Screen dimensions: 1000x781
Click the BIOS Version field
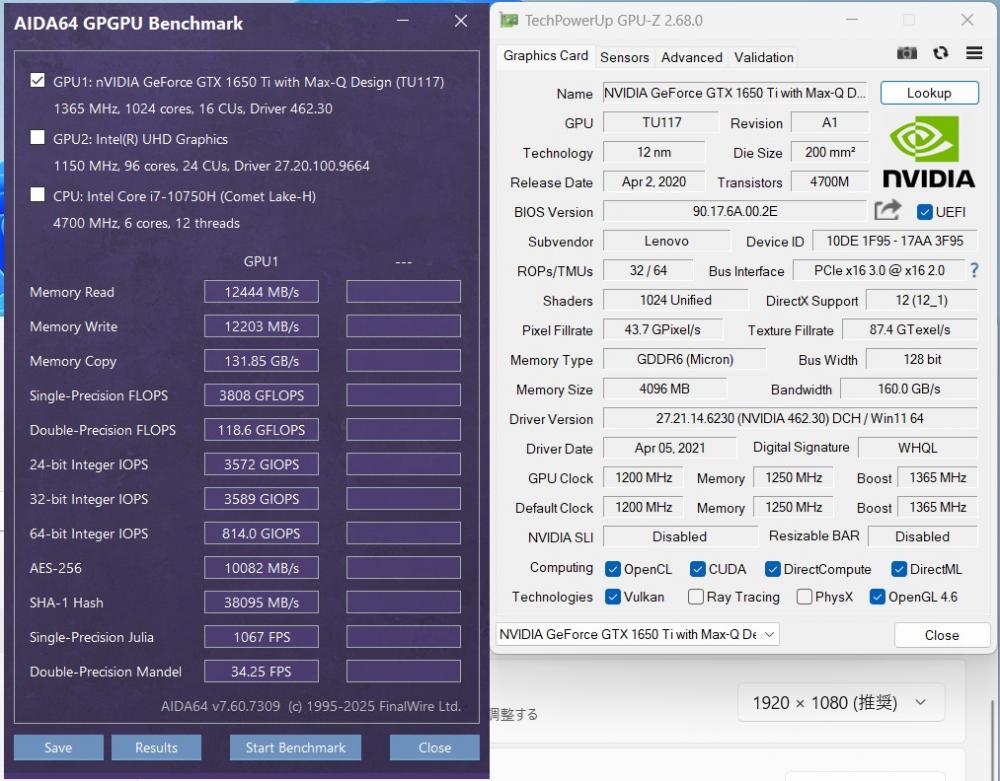coord(734,212)
